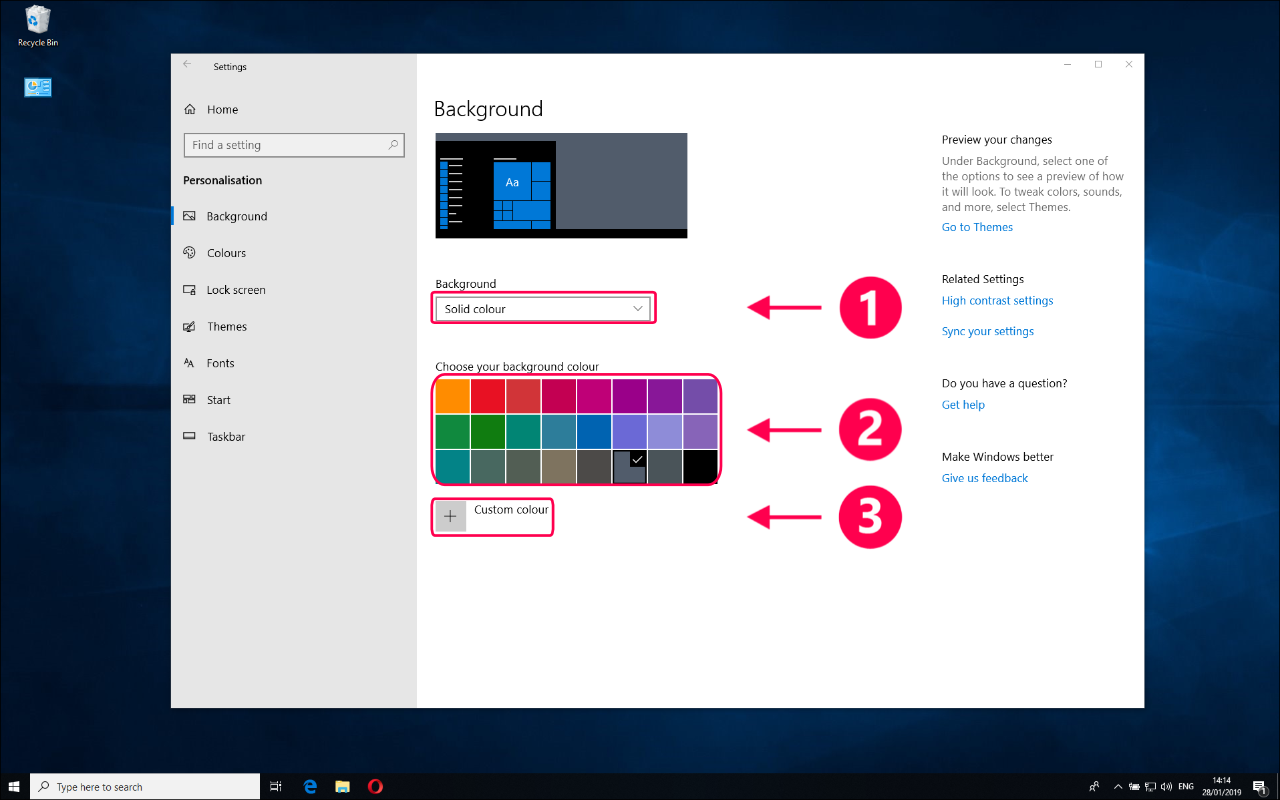This screenshot has height=800, width=1280.
Task: Launch Opera from the taskbar
Action: point(375,786)
